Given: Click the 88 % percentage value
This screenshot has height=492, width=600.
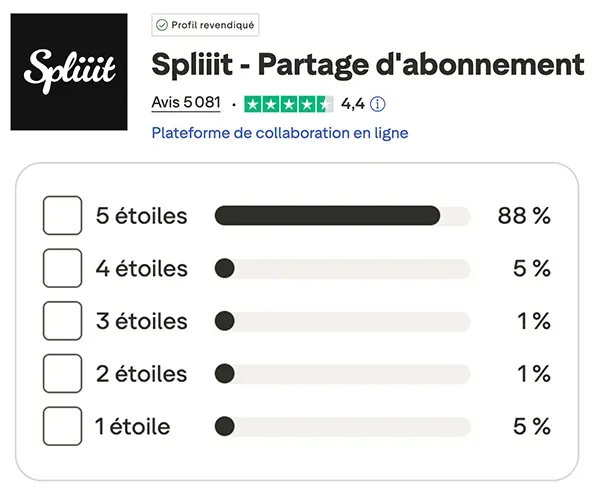Looking at the screenshot, I should [524, 216].
